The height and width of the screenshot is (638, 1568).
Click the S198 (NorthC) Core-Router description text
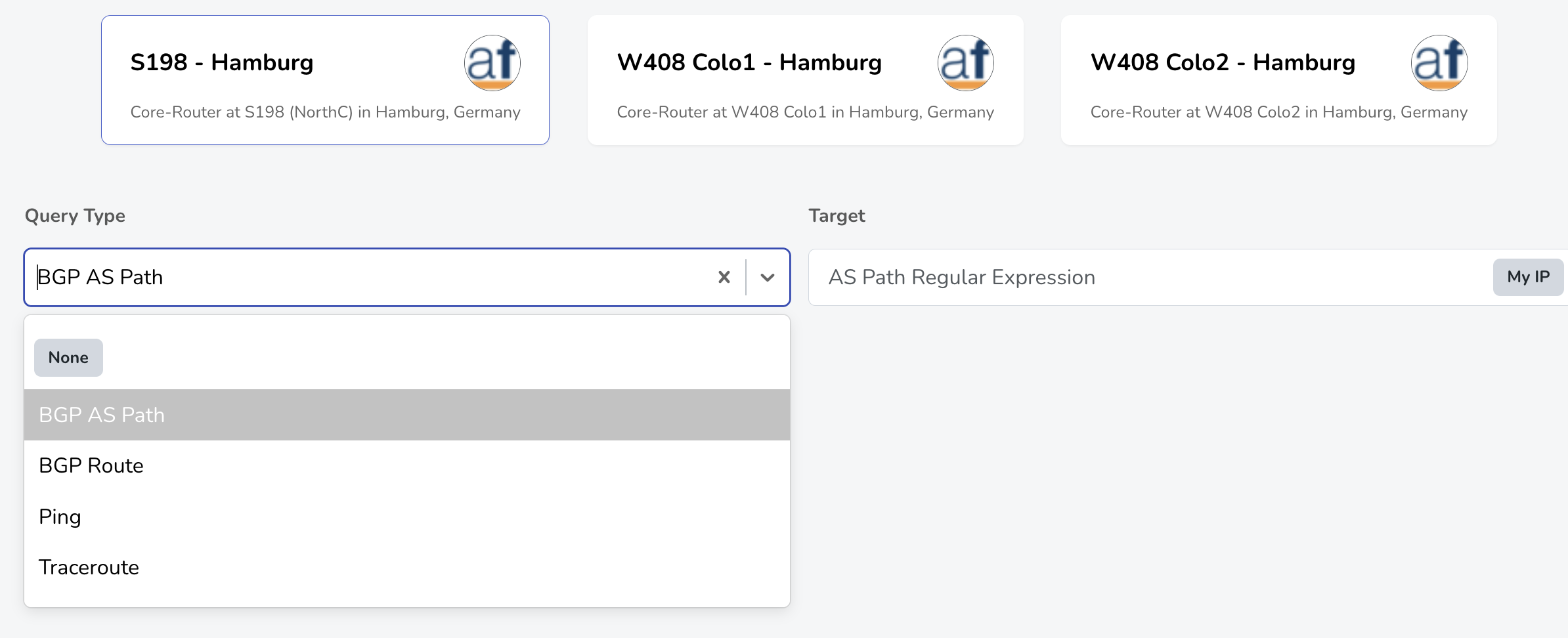325,112
